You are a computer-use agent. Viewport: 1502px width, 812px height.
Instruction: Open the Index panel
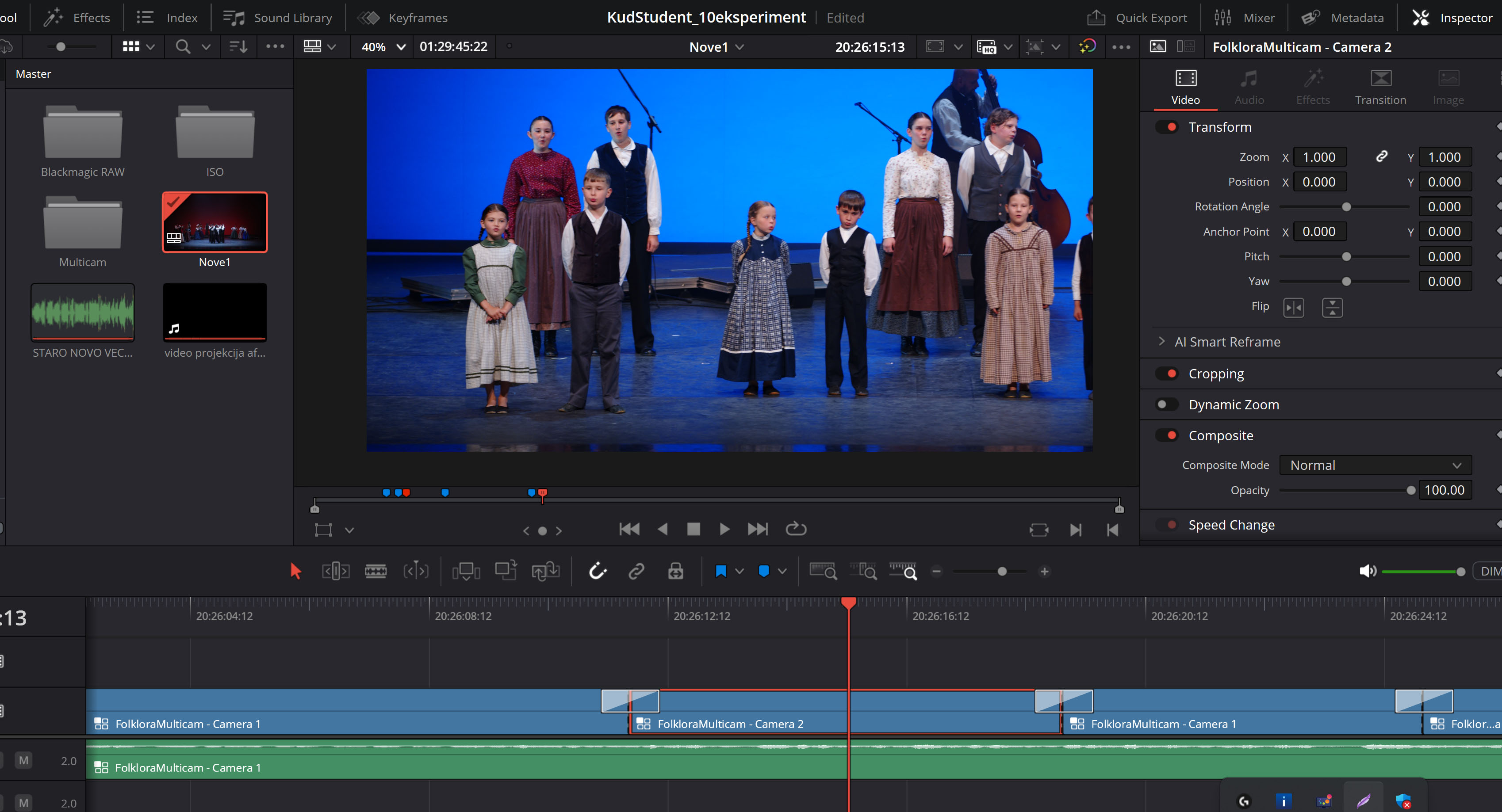coord(167,18)
